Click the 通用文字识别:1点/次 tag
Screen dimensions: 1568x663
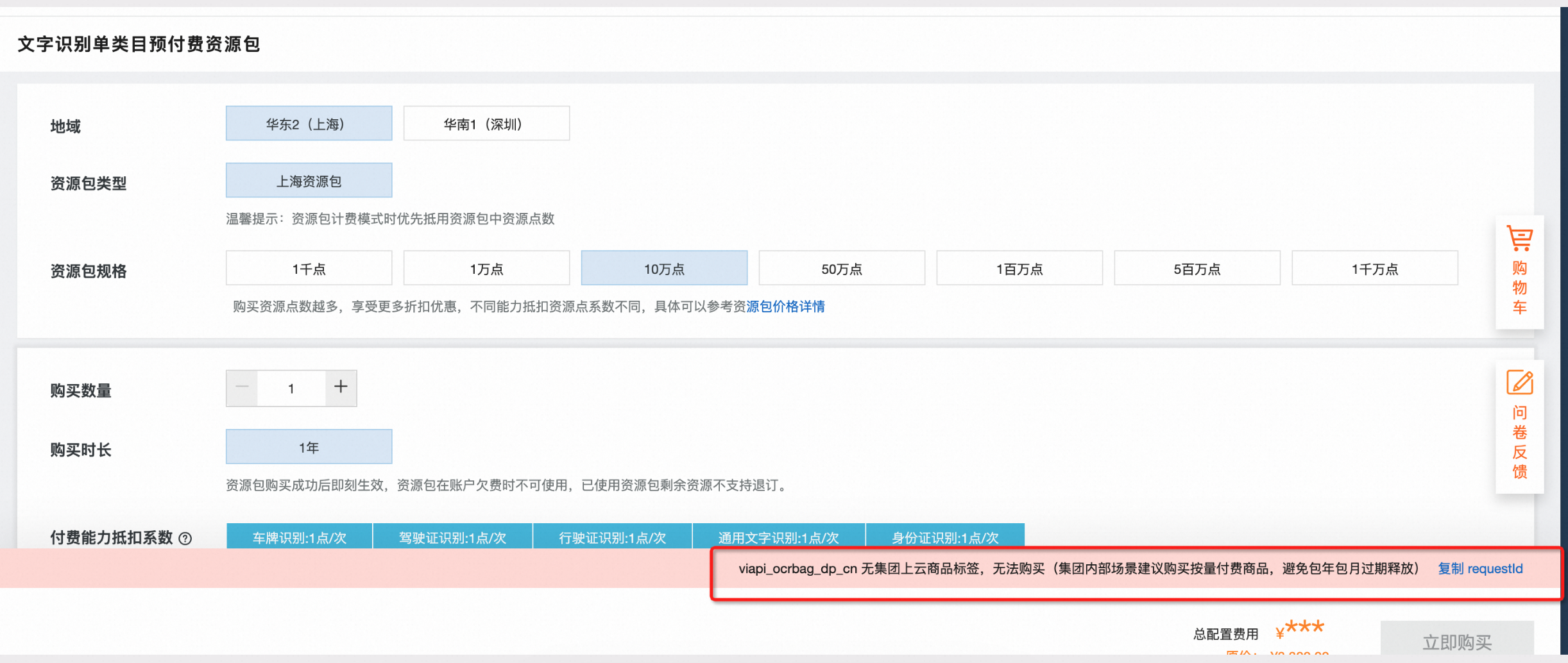tap(778, 537)
